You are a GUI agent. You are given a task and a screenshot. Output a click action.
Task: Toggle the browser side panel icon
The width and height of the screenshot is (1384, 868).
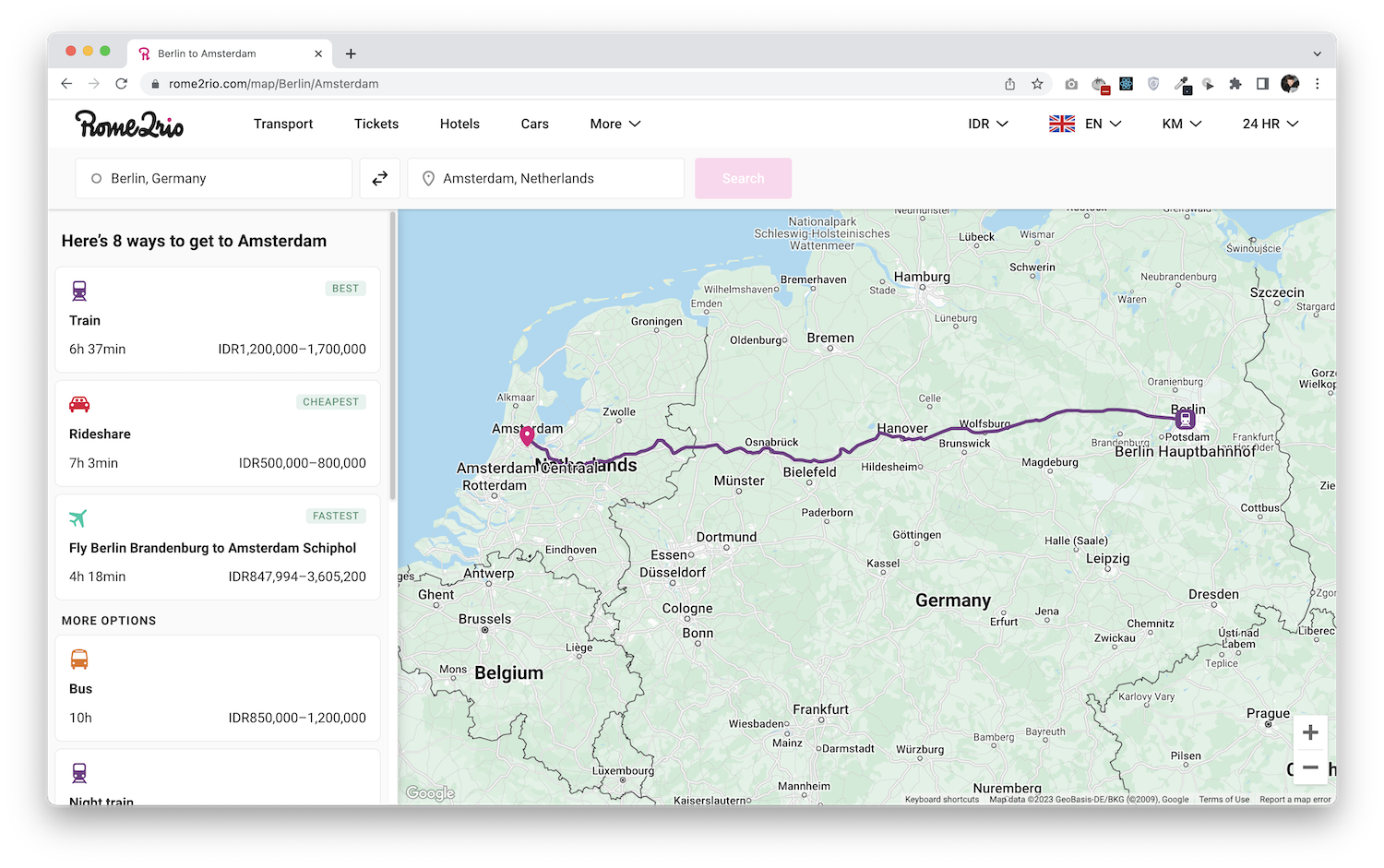click(1262, 84)
